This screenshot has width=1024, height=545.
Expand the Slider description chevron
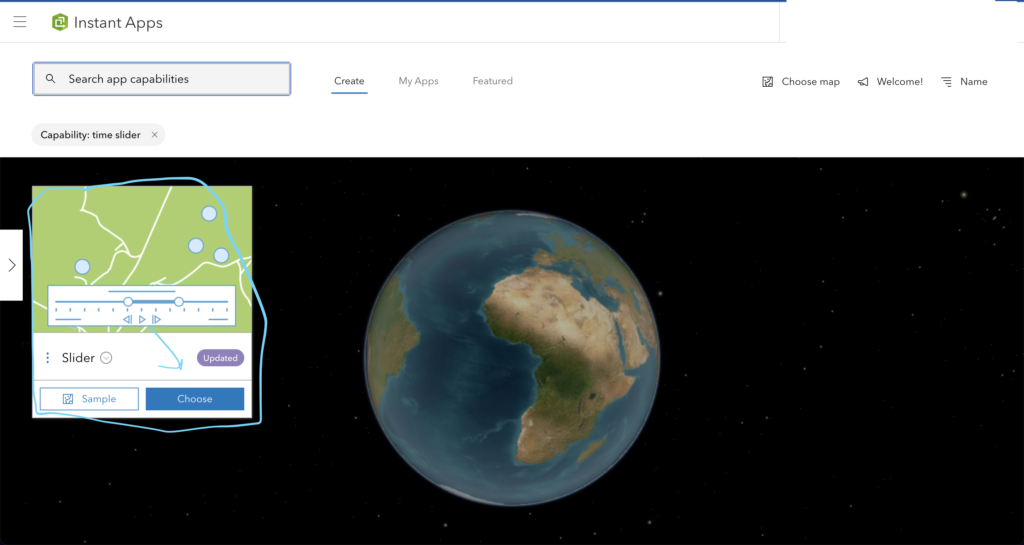pyautogui.click(x=106, y=358)
